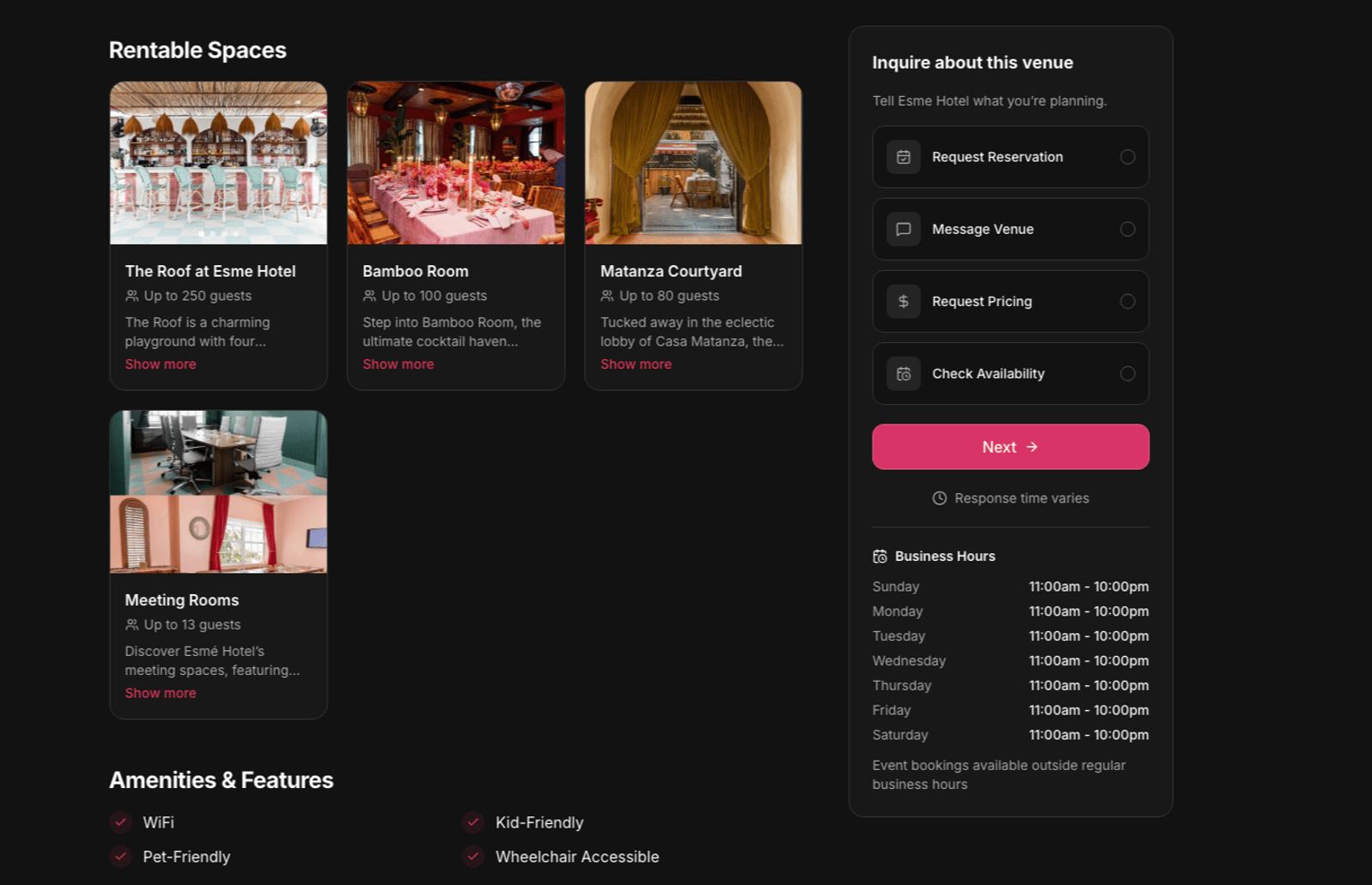The width and height of the screenshot is (1372, 885).
Task: Select the Message Venue radio option
Action: (1128, 229)
